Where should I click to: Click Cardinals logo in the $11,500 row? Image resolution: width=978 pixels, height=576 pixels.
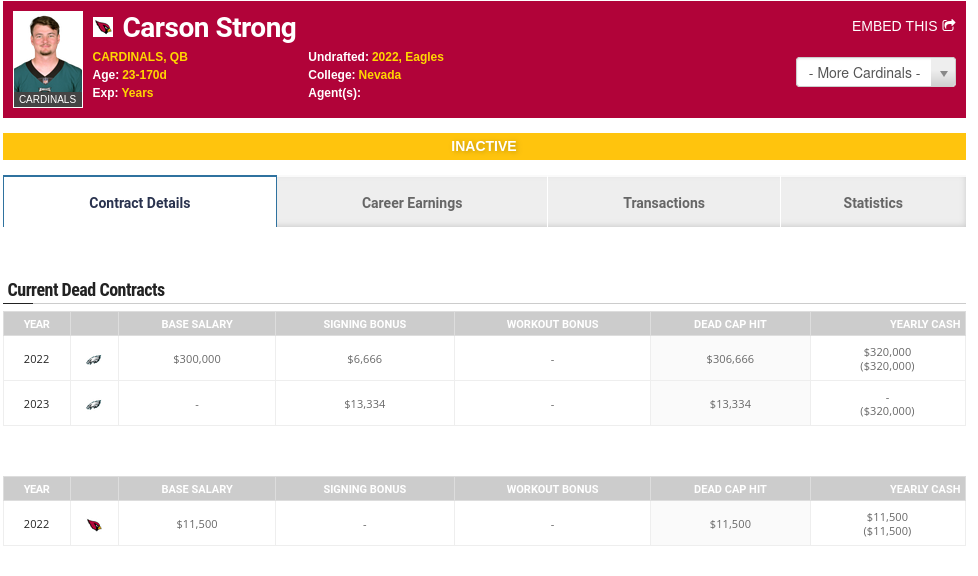(x=94, y=524)
